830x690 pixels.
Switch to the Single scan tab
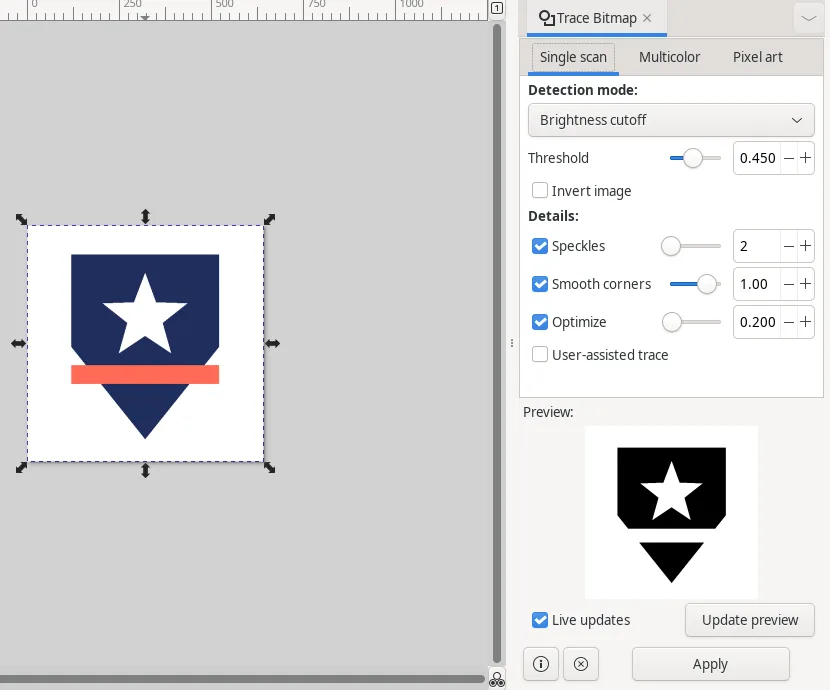pyautogui.click(x=573, y=57)
